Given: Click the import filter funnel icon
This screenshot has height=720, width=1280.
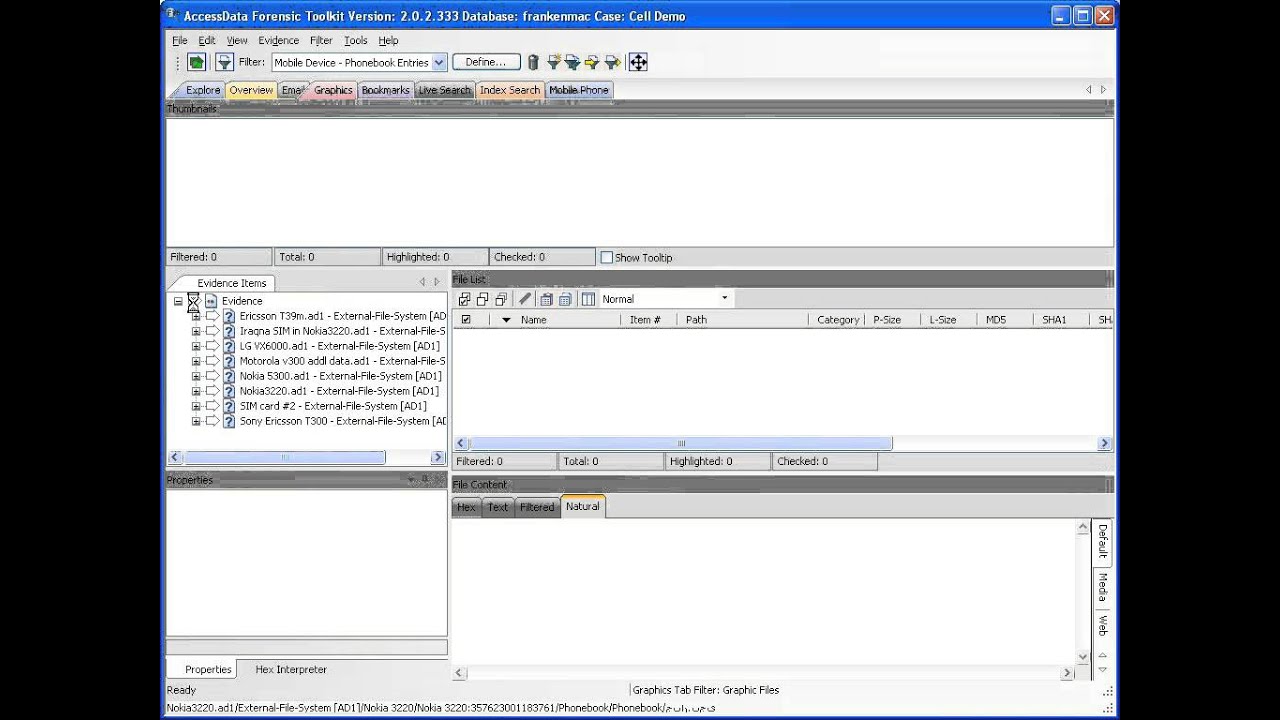Looking at the screenshot, I should (591, 62).
